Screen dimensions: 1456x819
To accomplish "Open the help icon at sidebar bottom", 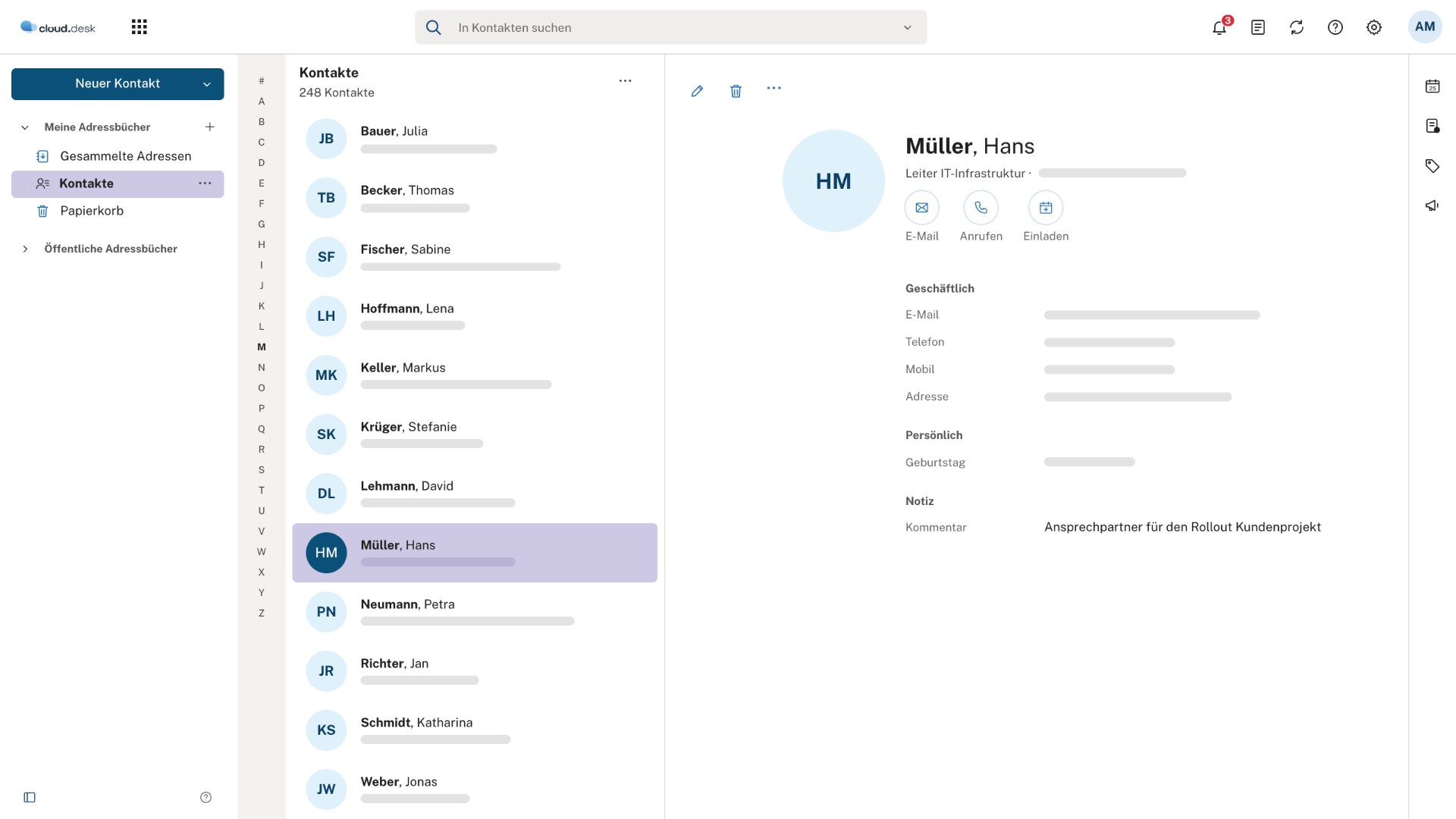I will coord(206,797).
